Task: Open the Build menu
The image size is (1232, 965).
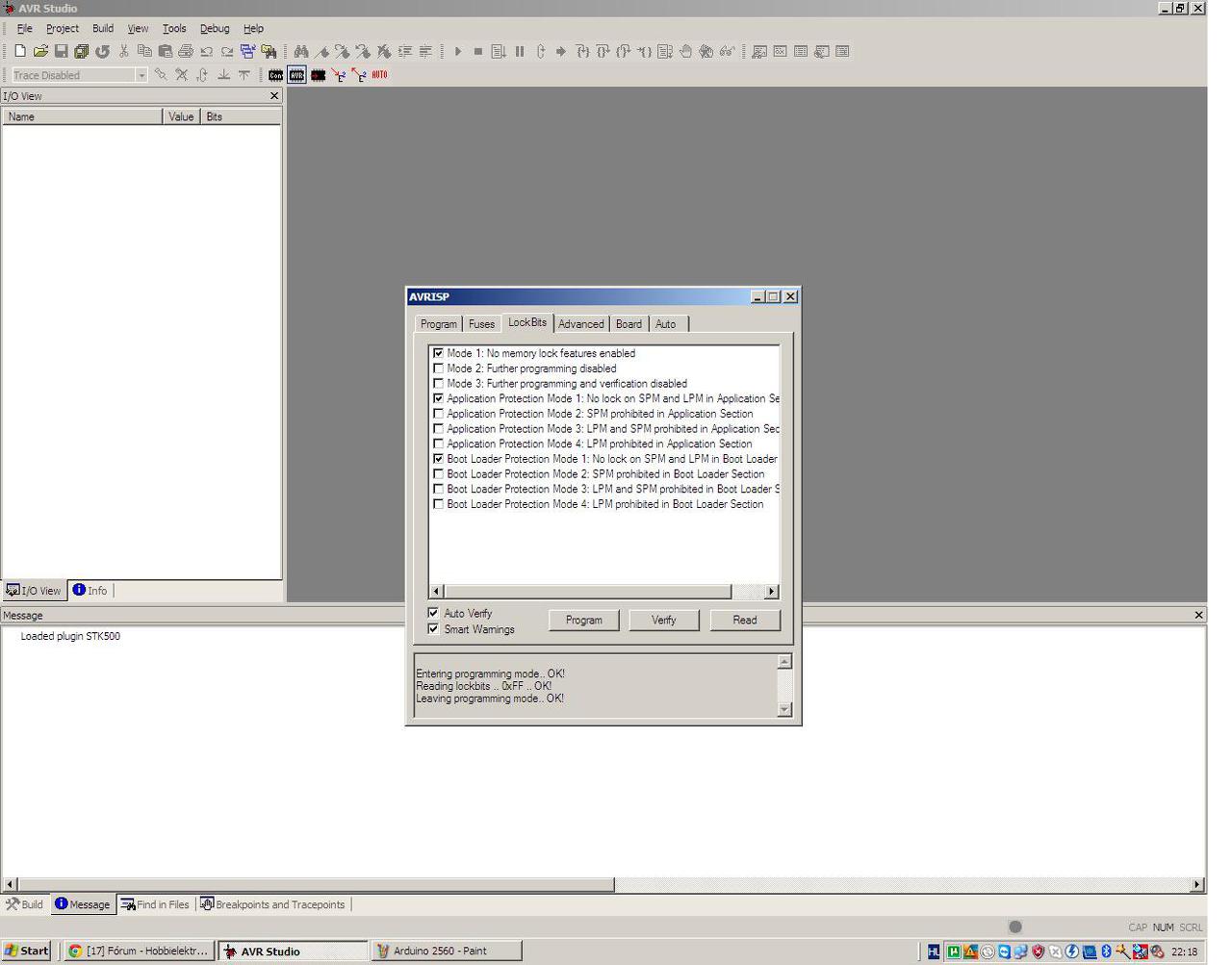Action: [x=103, y=29]
